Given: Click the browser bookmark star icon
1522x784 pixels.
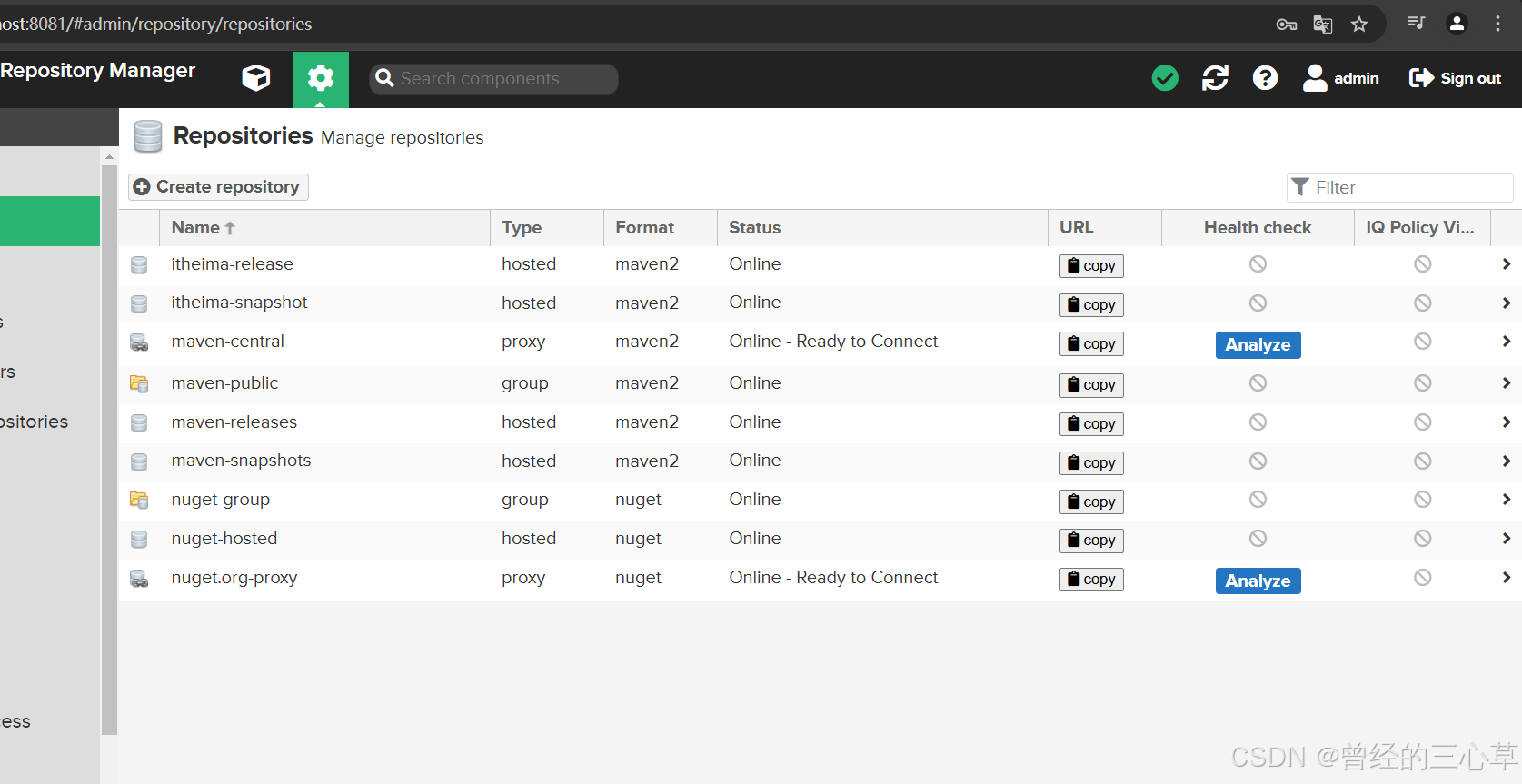Looking at the screenshot, I should pyautogui.click(x=1359, y=25).
